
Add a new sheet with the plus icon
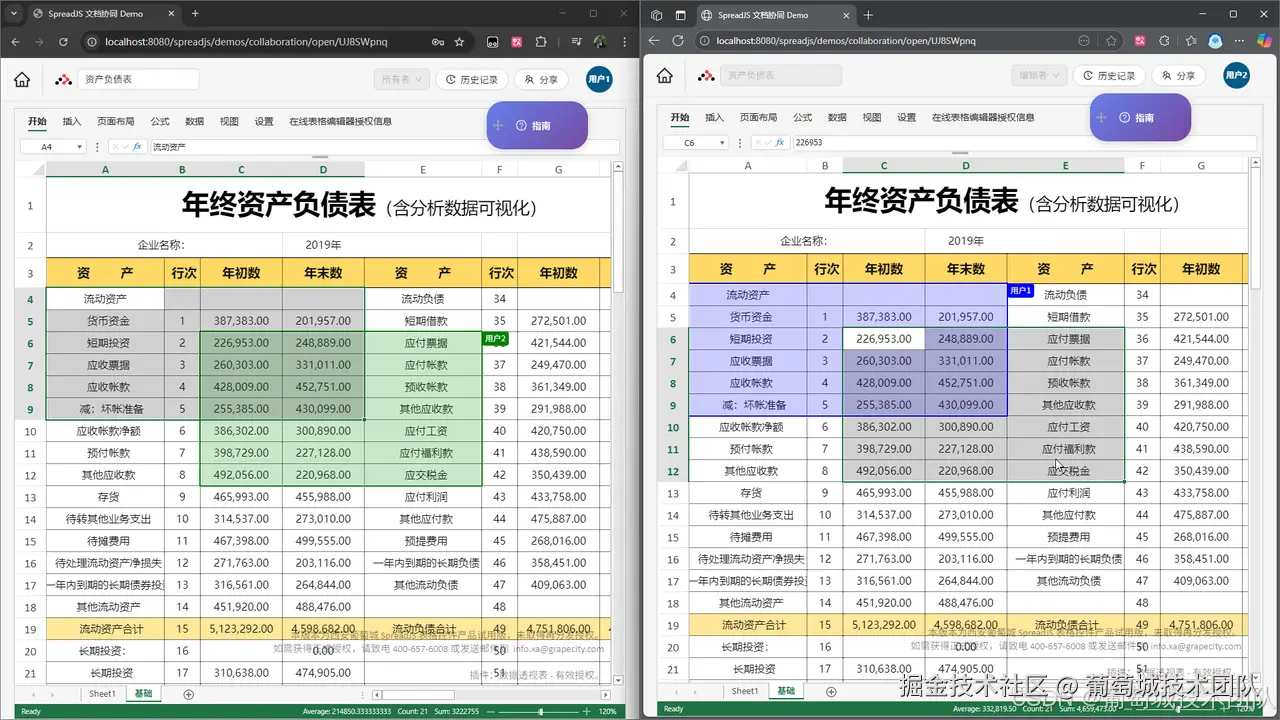coord(188,694)
